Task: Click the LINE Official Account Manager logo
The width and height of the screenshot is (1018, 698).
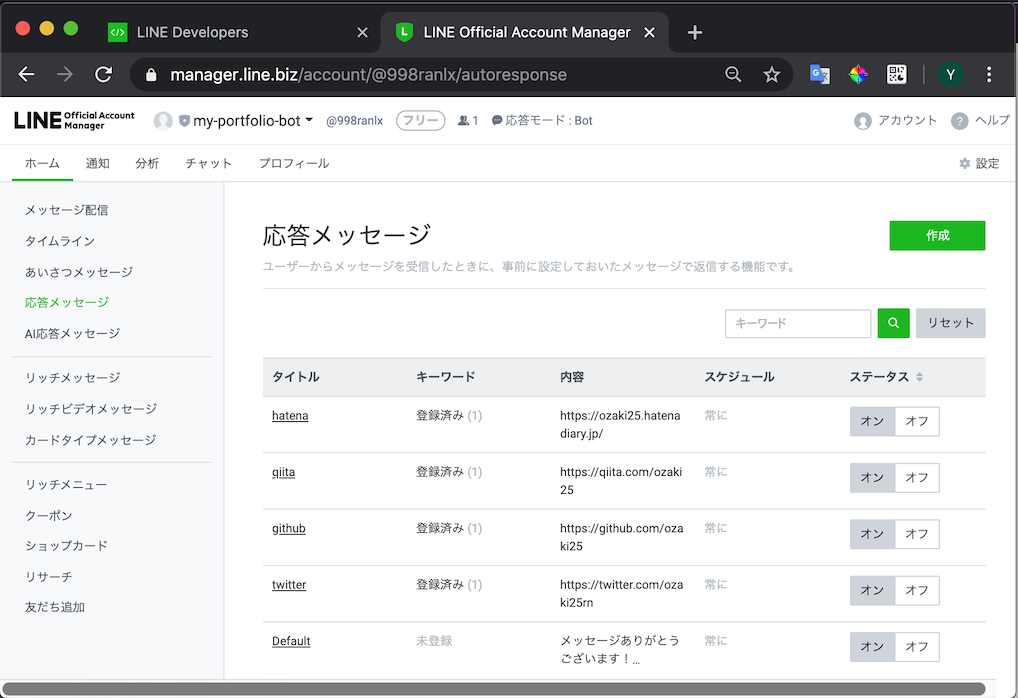Action: [x=74, y=120]
